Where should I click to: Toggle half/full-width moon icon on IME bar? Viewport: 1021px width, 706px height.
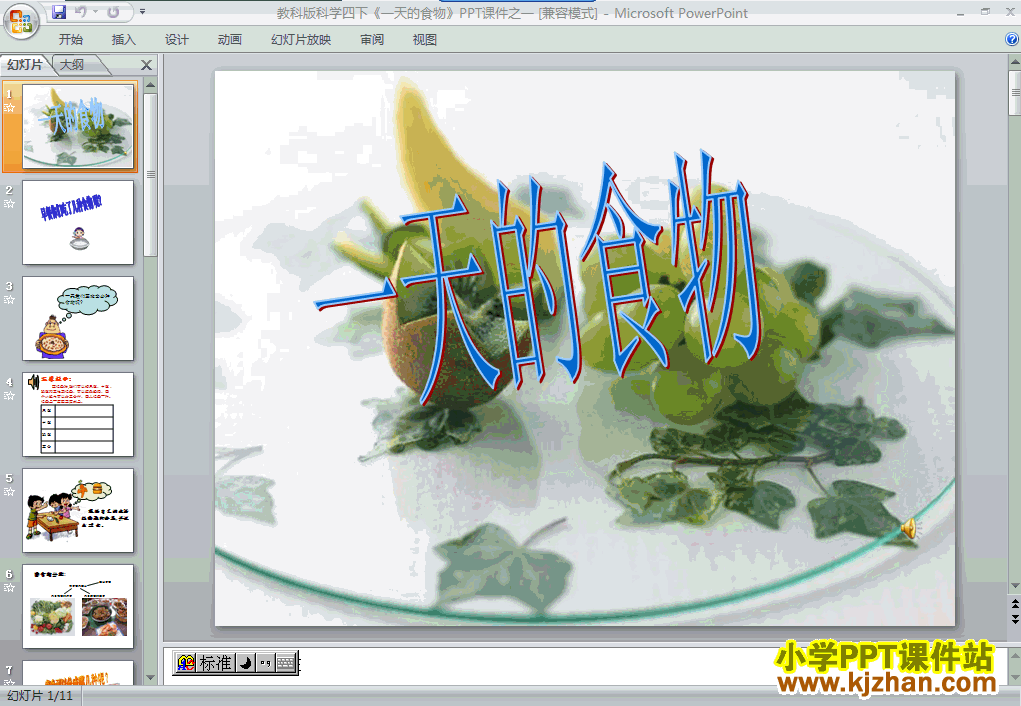tap(245, 663)
